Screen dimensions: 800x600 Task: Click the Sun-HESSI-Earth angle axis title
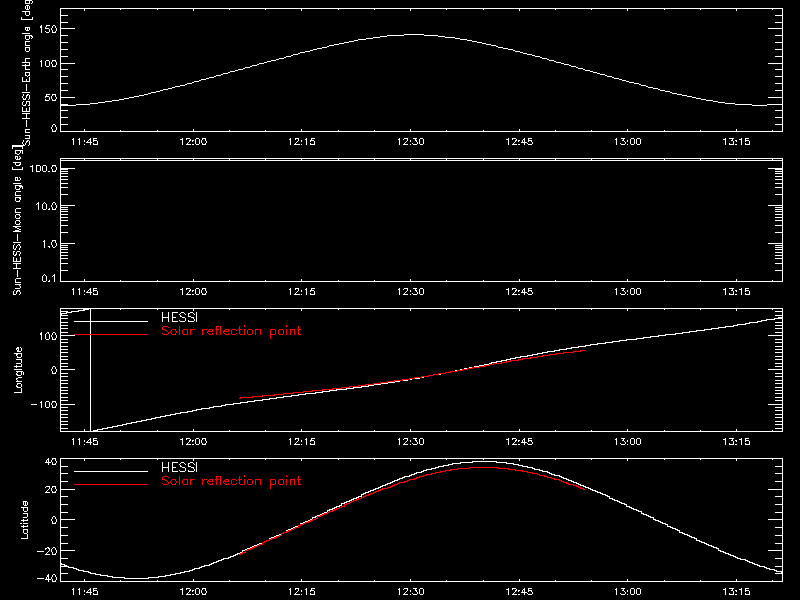[27, 72]
